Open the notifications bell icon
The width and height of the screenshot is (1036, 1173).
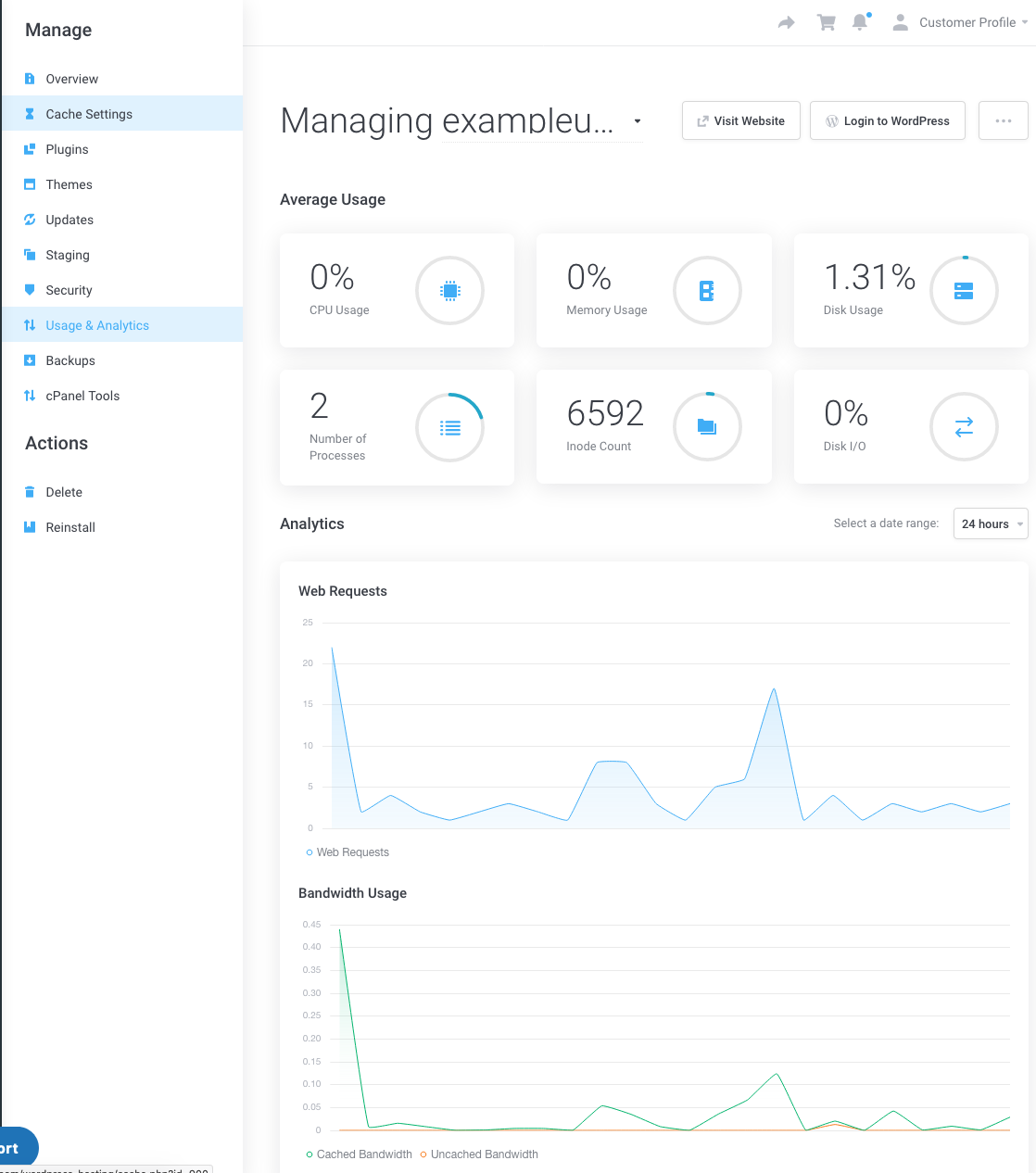click(x=861, y=22)
